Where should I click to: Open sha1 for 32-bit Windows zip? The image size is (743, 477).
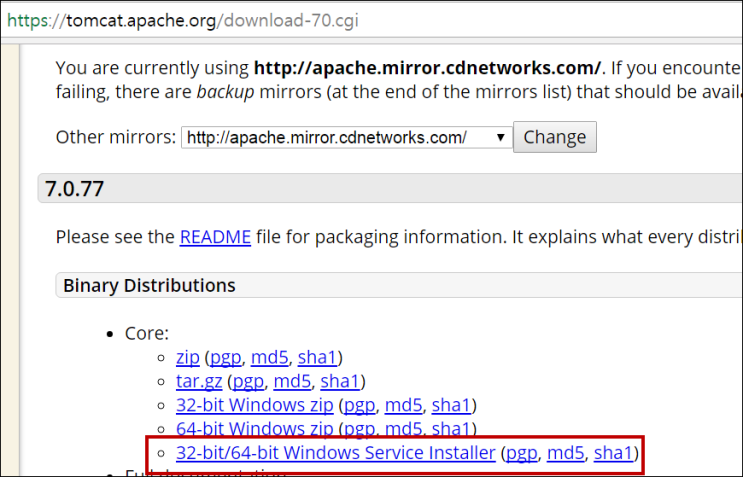tap(451, 405)
